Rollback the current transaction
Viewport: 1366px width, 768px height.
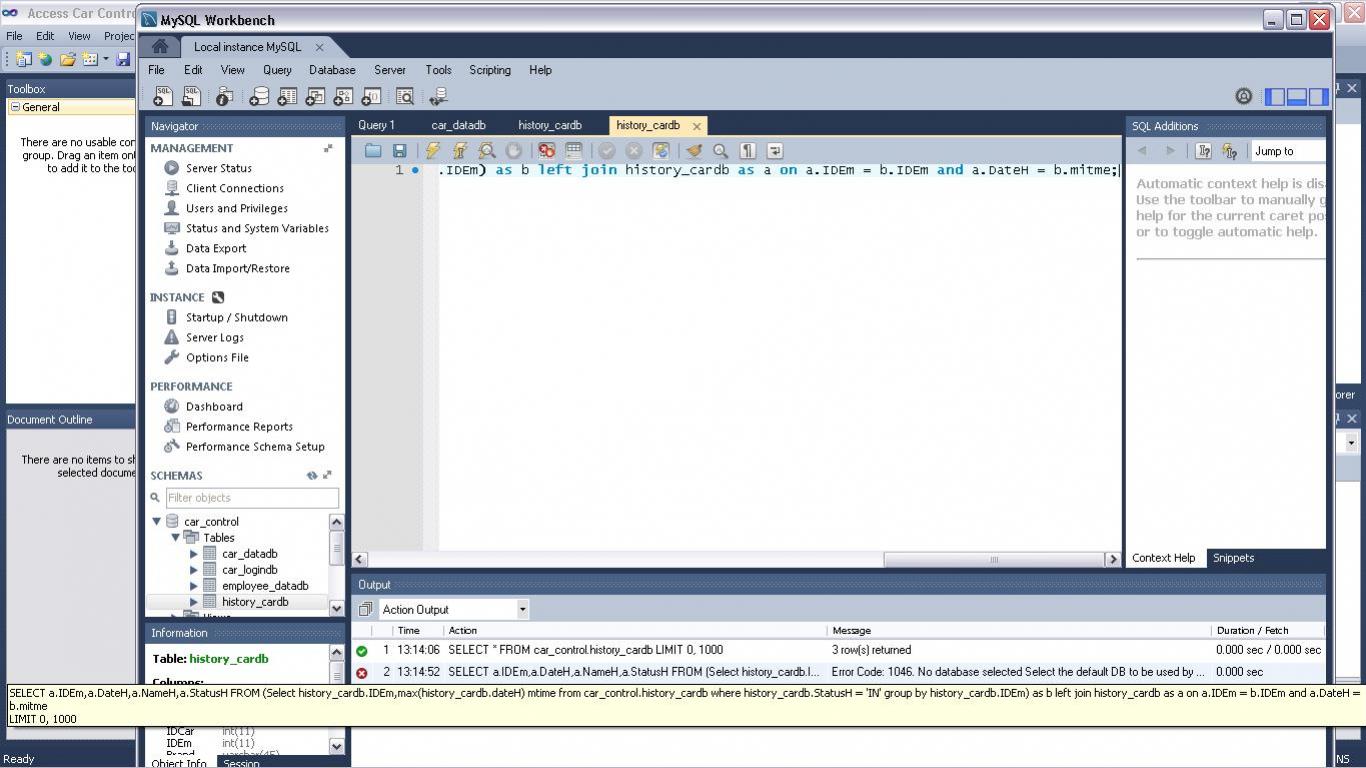click(633, 151)
